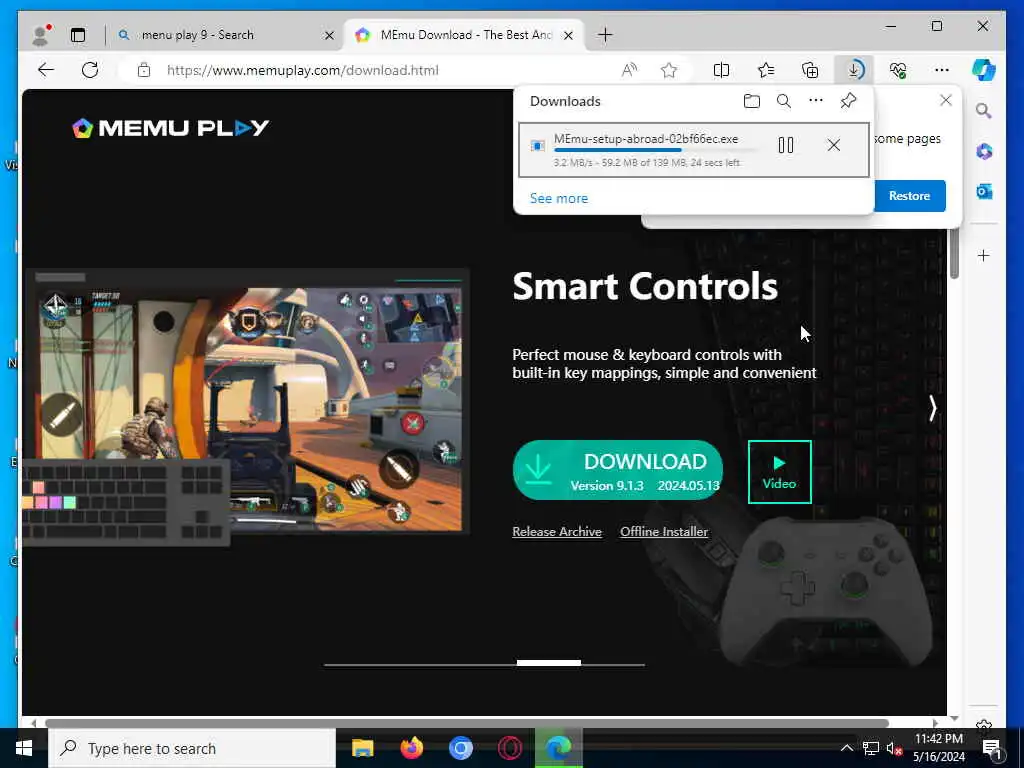Image resolution: width=1024 pixels, height=768 pixels.
Task: Open downloads folder in Downloads panel
Action: [752, 101]
